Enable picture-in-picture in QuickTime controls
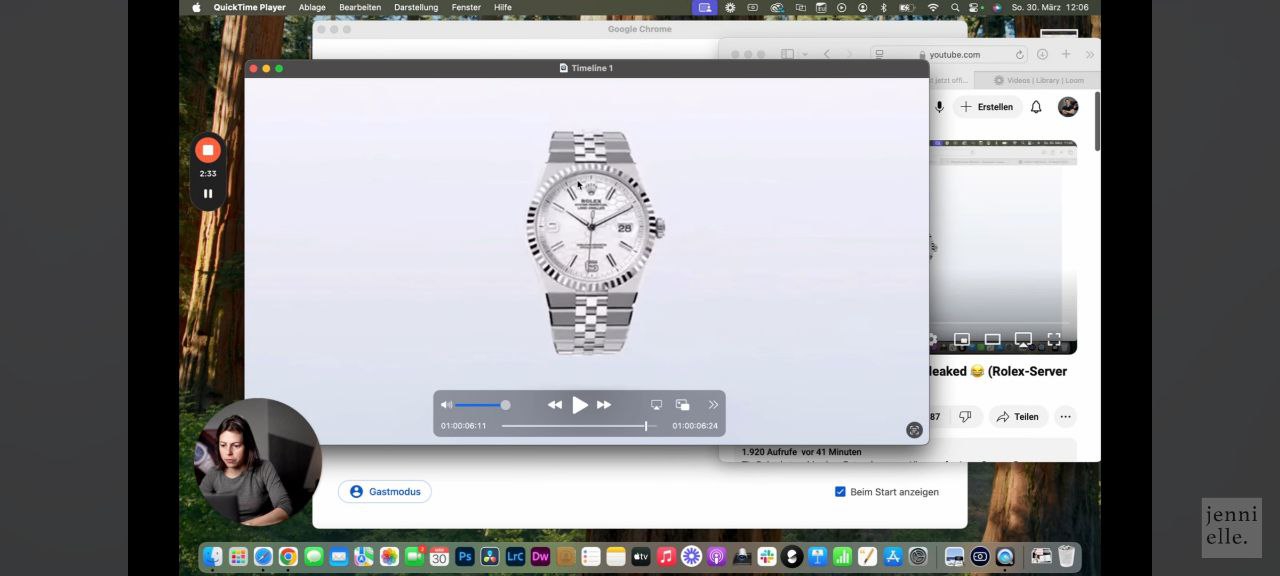The height and width of the screenshot is (576, 1280). pyautogui.click(x=683, y=405)
